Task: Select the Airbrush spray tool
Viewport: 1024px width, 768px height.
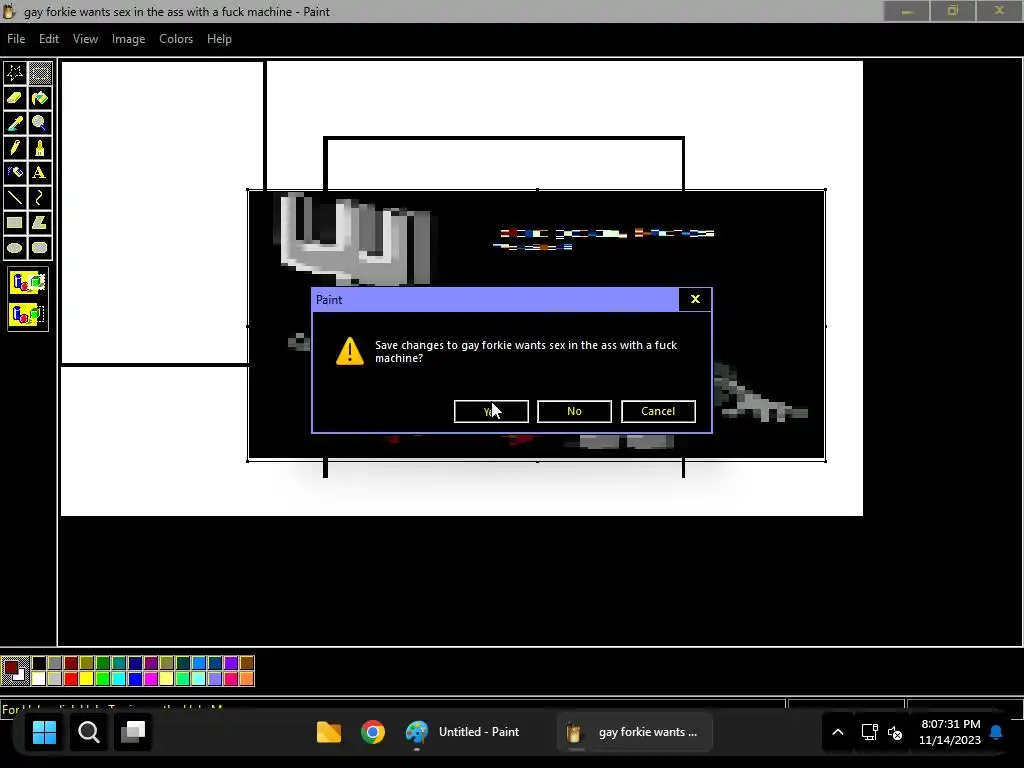Action: tap(15, 172)
